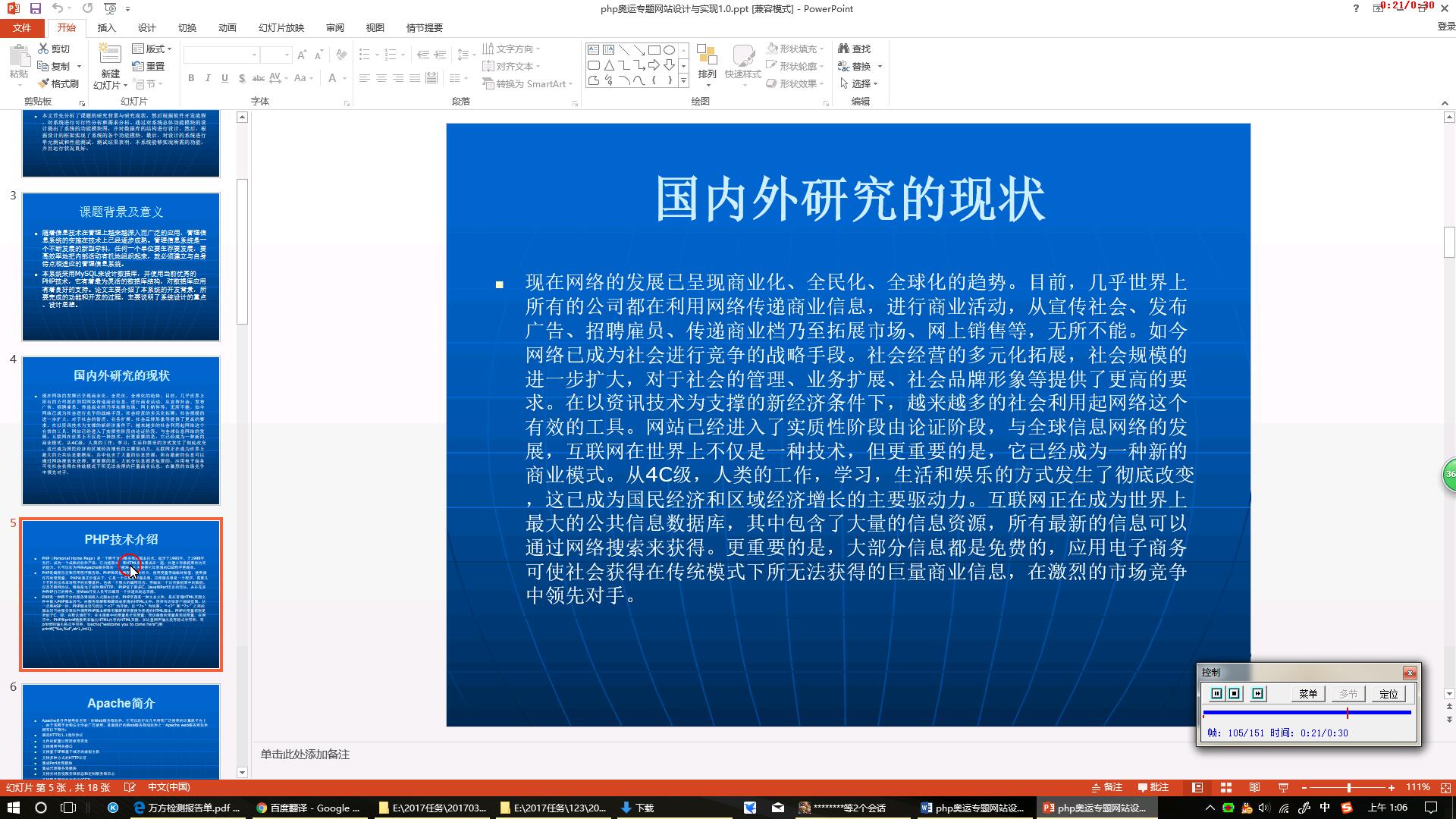Switch to the Insert tab
This screenshot has height=819, width=1456.
click(x=107, y=27)
